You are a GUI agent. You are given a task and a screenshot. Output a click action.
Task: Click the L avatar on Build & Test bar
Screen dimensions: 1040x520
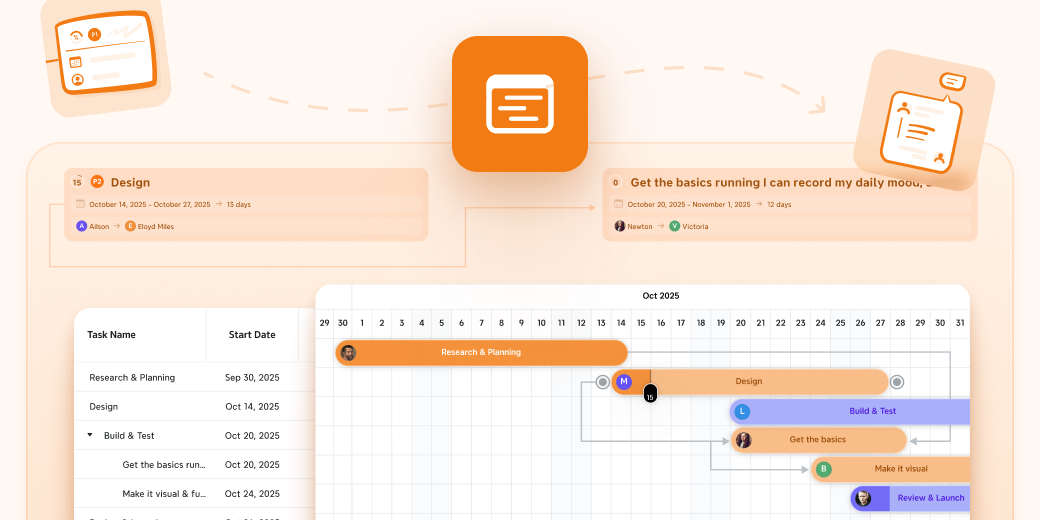[742, 411]
